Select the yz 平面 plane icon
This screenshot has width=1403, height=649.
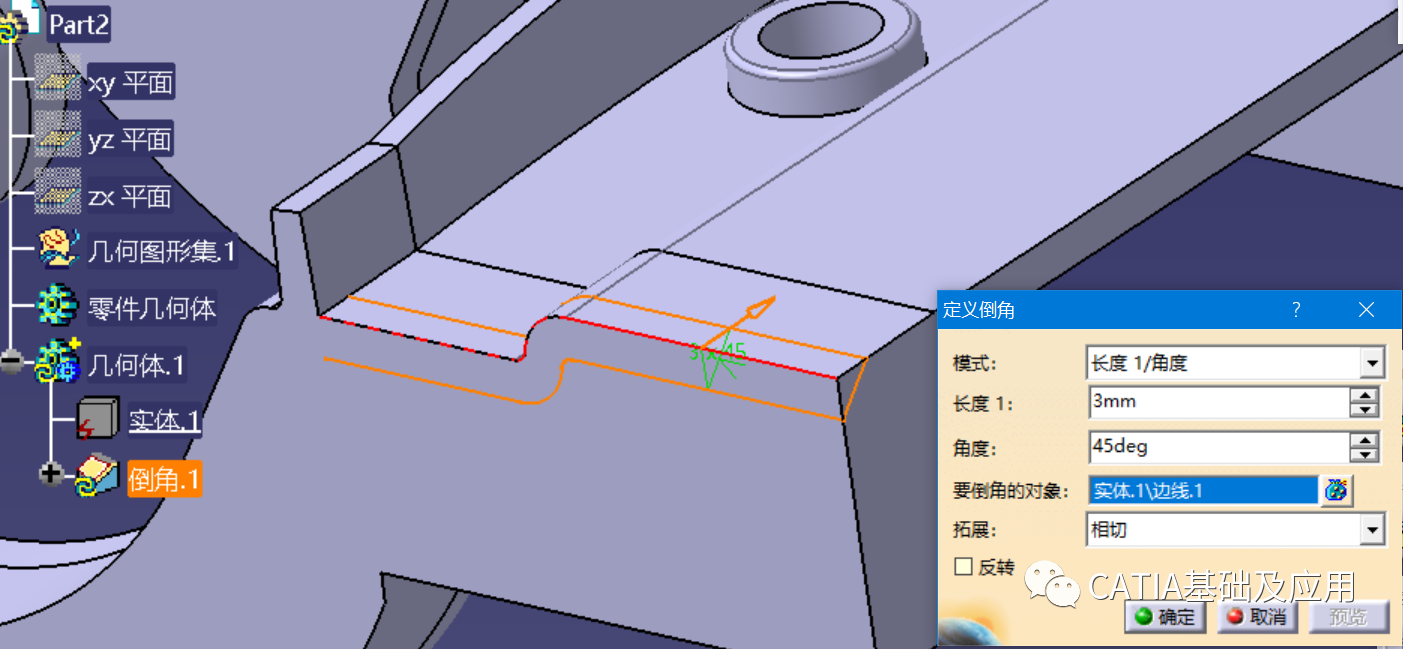coord(57,139)
